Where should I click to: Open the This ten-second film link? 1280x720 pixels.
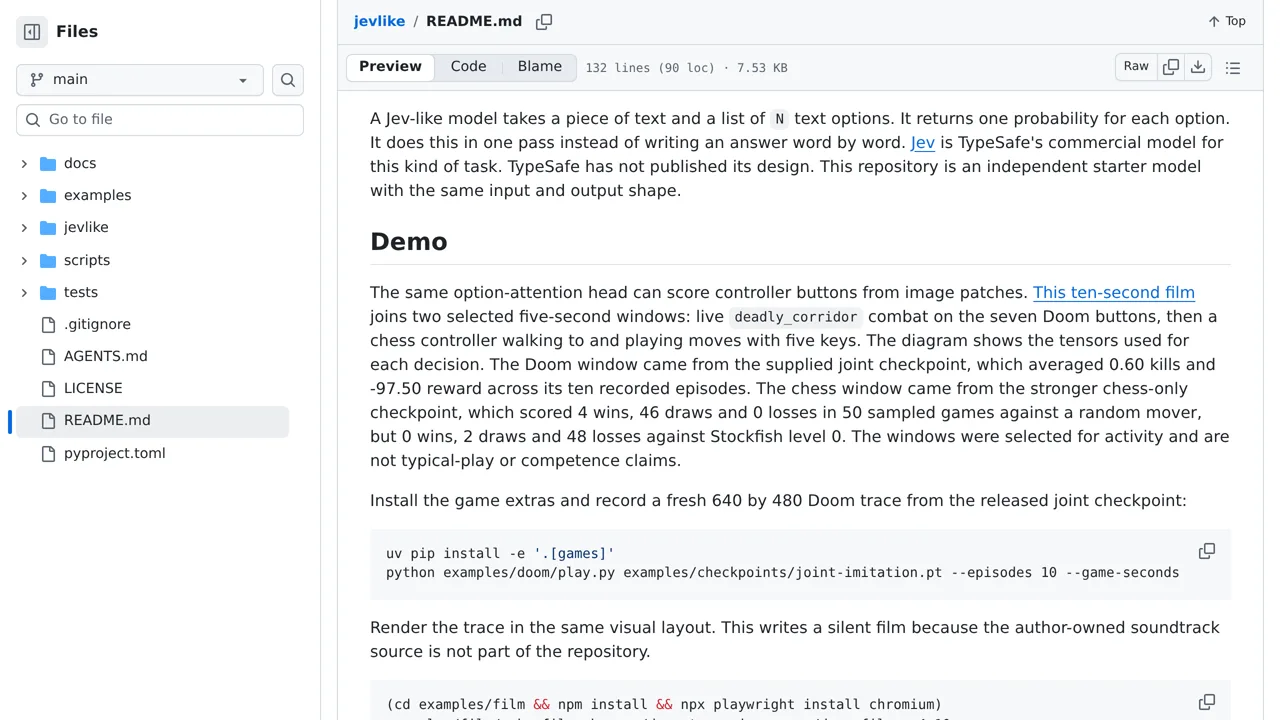pos(1114,292)
